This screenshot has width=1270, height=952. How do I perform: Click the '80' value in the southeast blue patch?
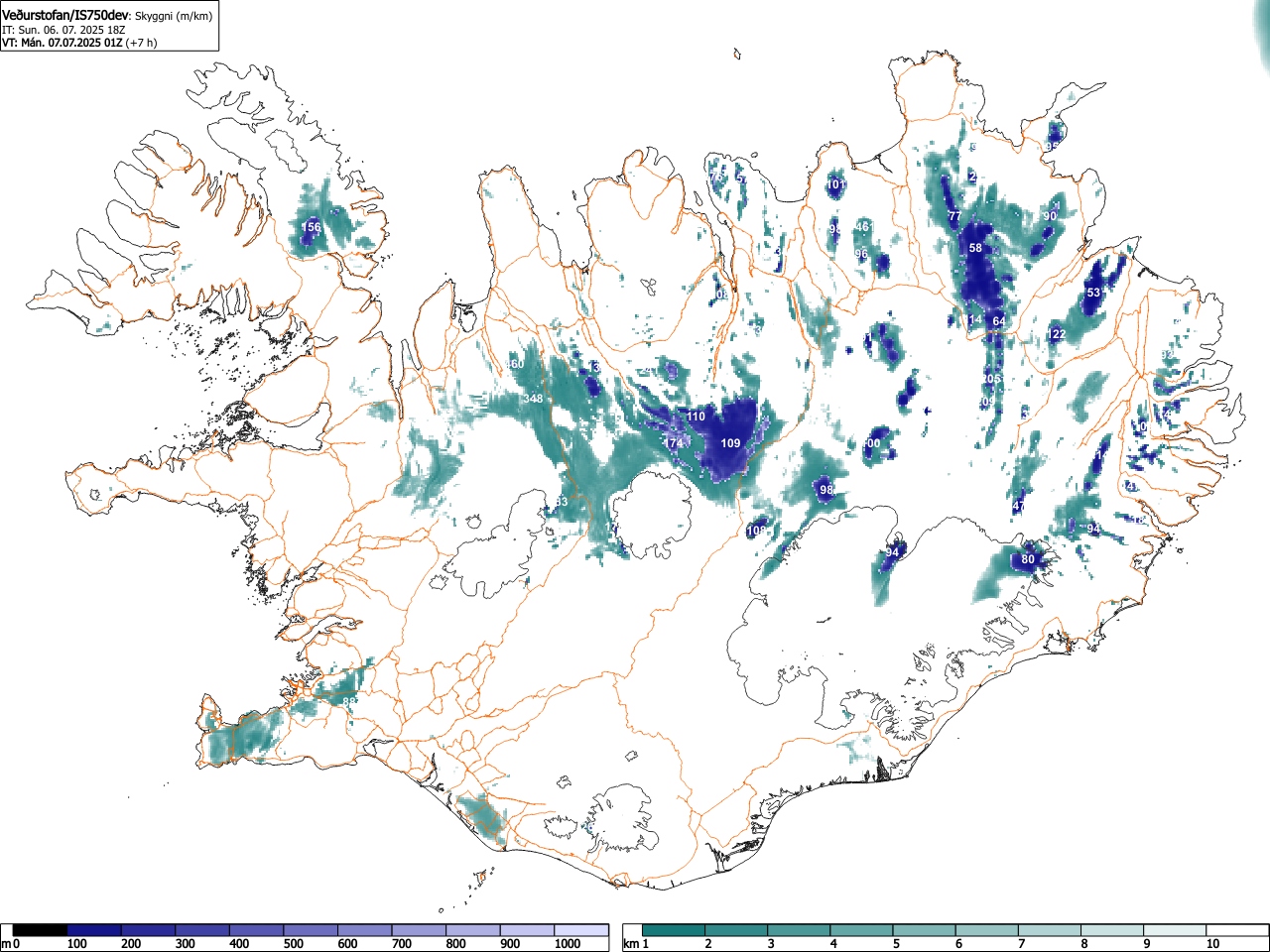click(x=1028, y=559)
